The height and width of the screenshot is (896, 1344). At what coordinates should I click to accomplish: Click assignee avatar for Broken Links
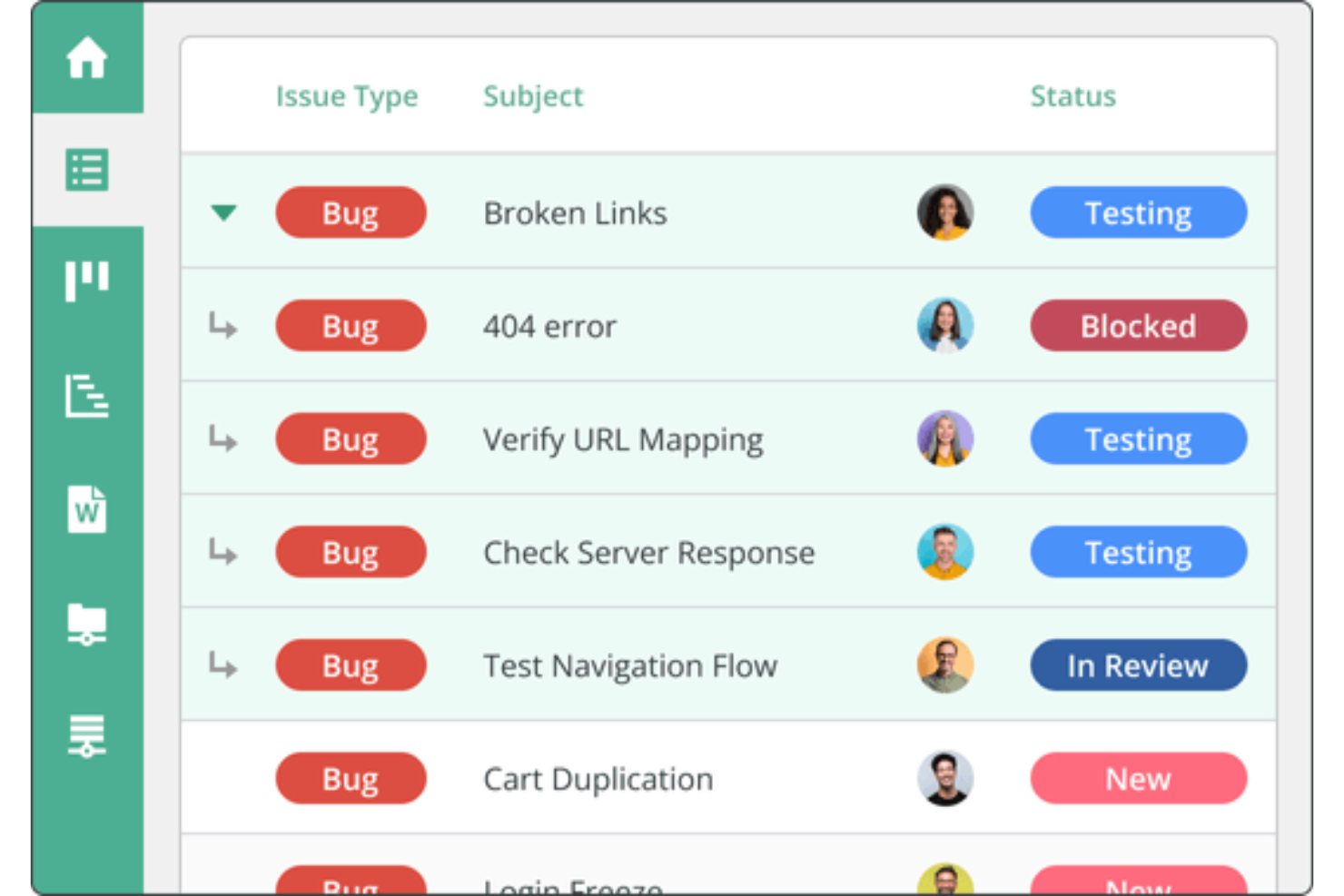point(945,212)
